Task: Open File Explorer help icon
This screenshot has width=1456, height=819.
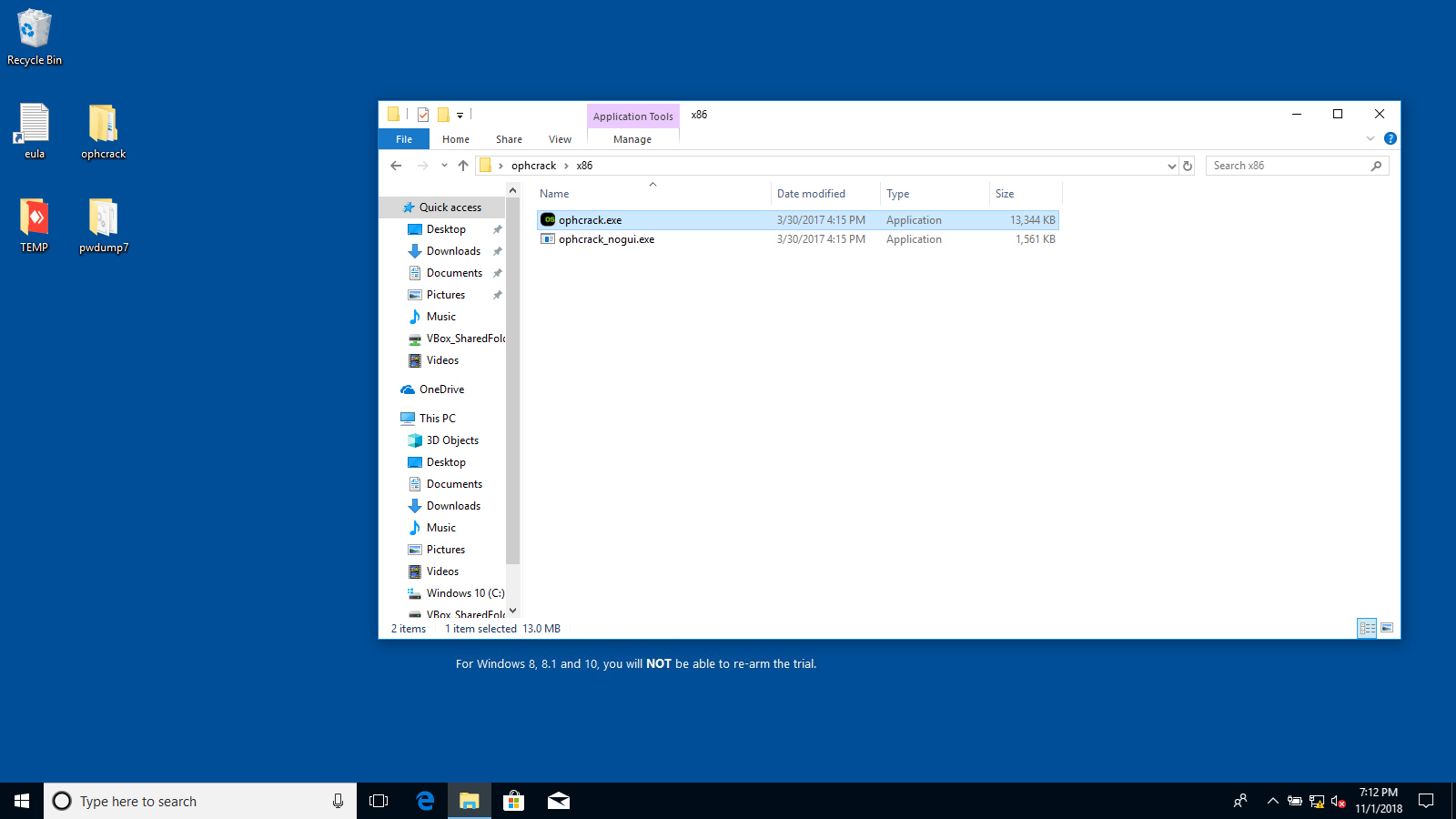Action: 1390,138
